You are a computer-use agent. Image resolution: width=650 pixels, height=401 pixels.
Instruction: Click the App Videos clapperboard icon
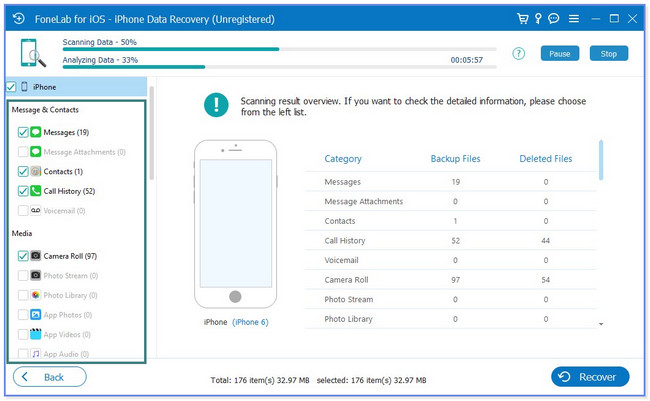(36, 334)
